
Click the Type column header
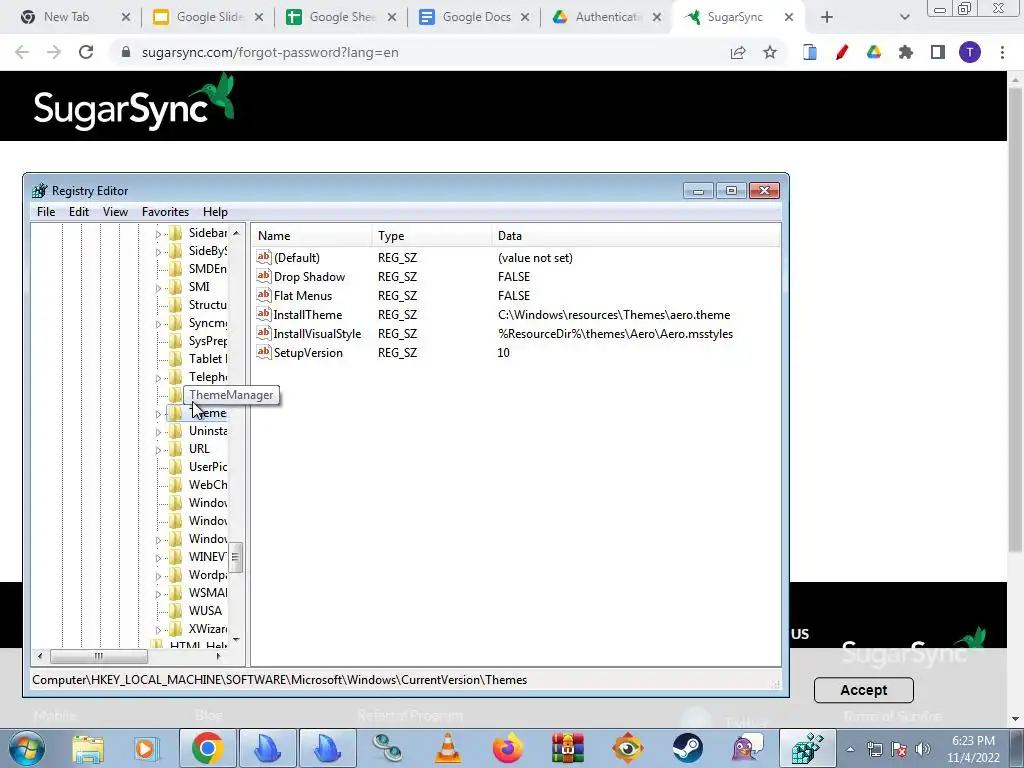point(432,236)
